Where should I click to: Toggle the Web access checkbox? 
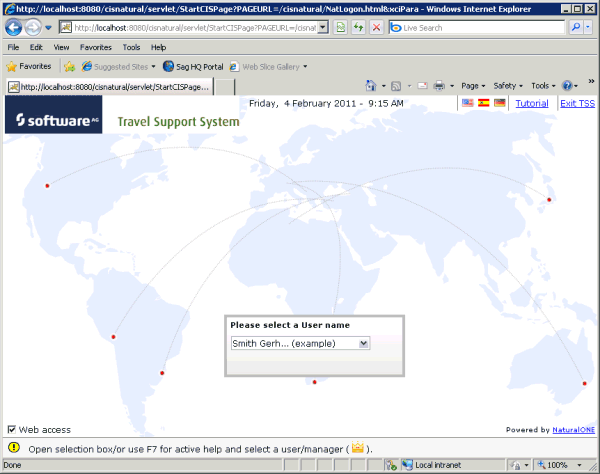click(12, 429)
